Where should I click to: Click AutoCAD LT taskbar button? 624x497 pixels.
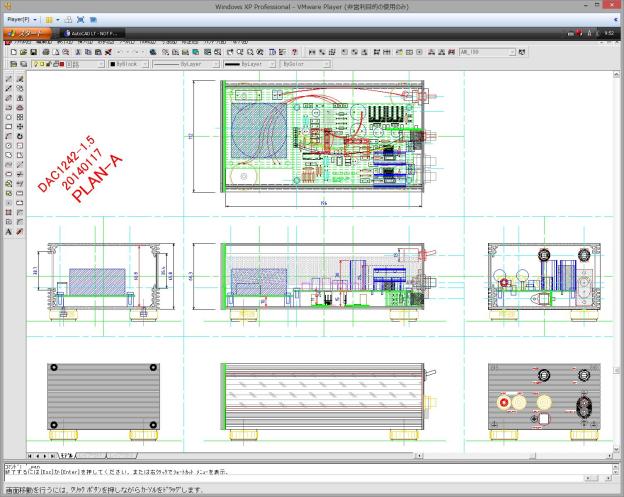pos(92,33)
